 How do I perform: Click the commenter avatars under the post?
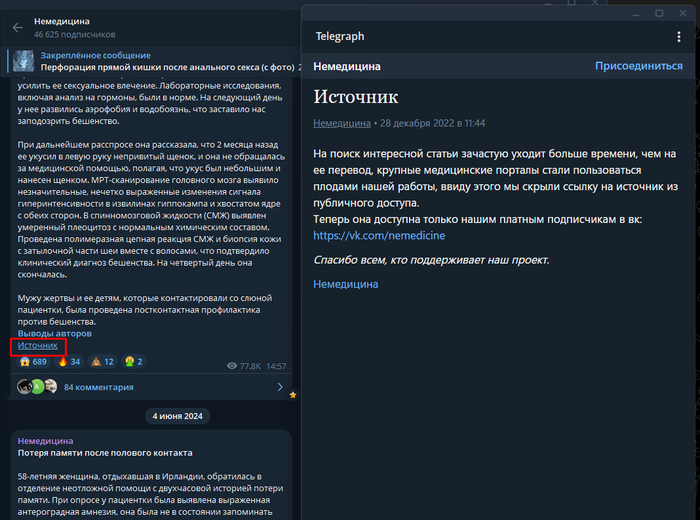point(36,387)
